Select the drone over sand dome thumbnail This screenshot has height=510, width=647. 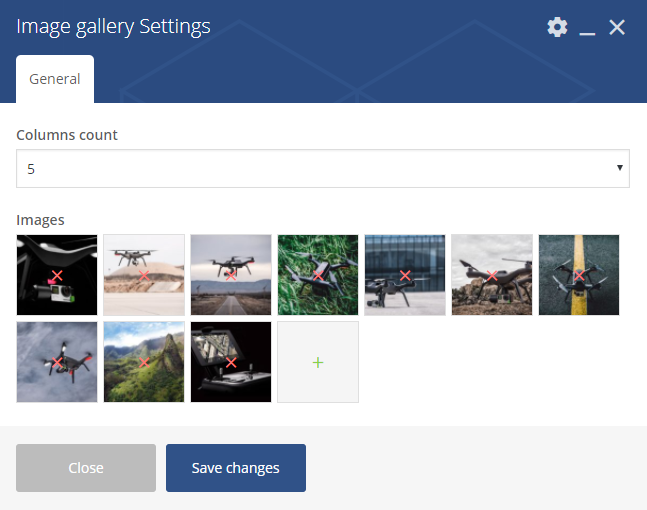144,275
